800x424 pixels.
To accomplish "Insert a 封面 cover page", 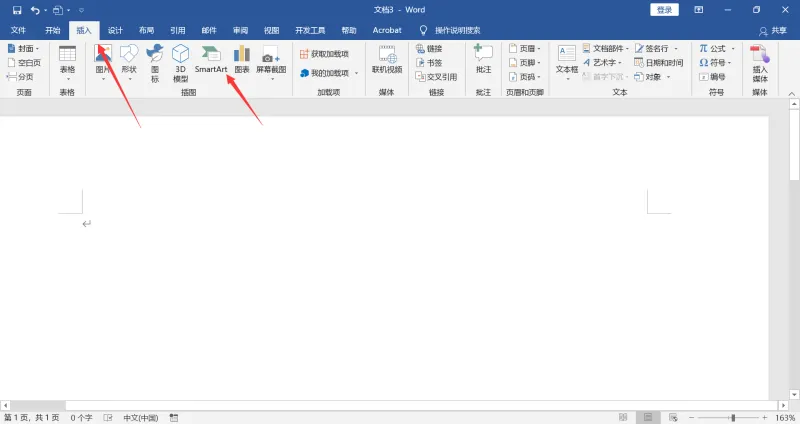I will 23,48.
